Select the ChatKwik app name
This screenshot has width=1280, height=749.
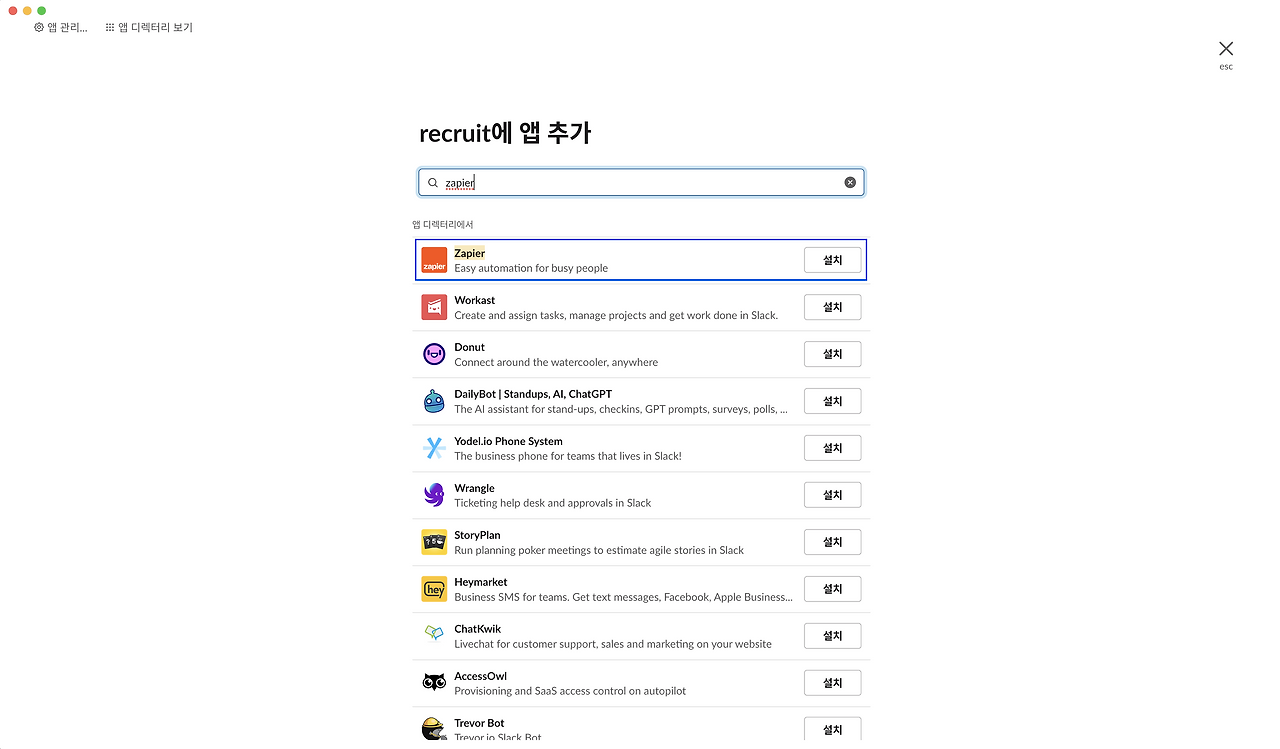click(478, 629)
